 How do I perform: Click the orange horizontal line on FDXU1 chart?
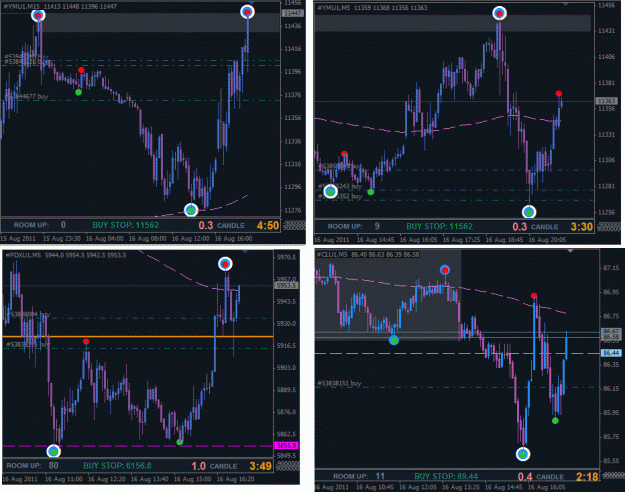coord(138,337)
